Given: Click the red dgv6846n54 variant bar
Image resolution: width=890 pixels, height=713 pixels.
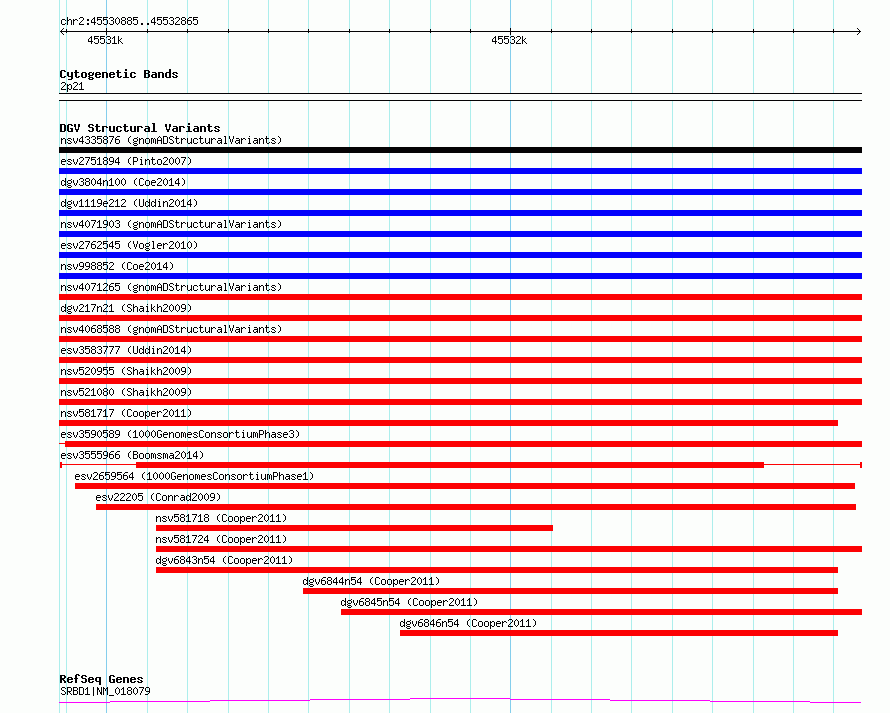Looking at the screenshot, I should click(x=619, y=633).
